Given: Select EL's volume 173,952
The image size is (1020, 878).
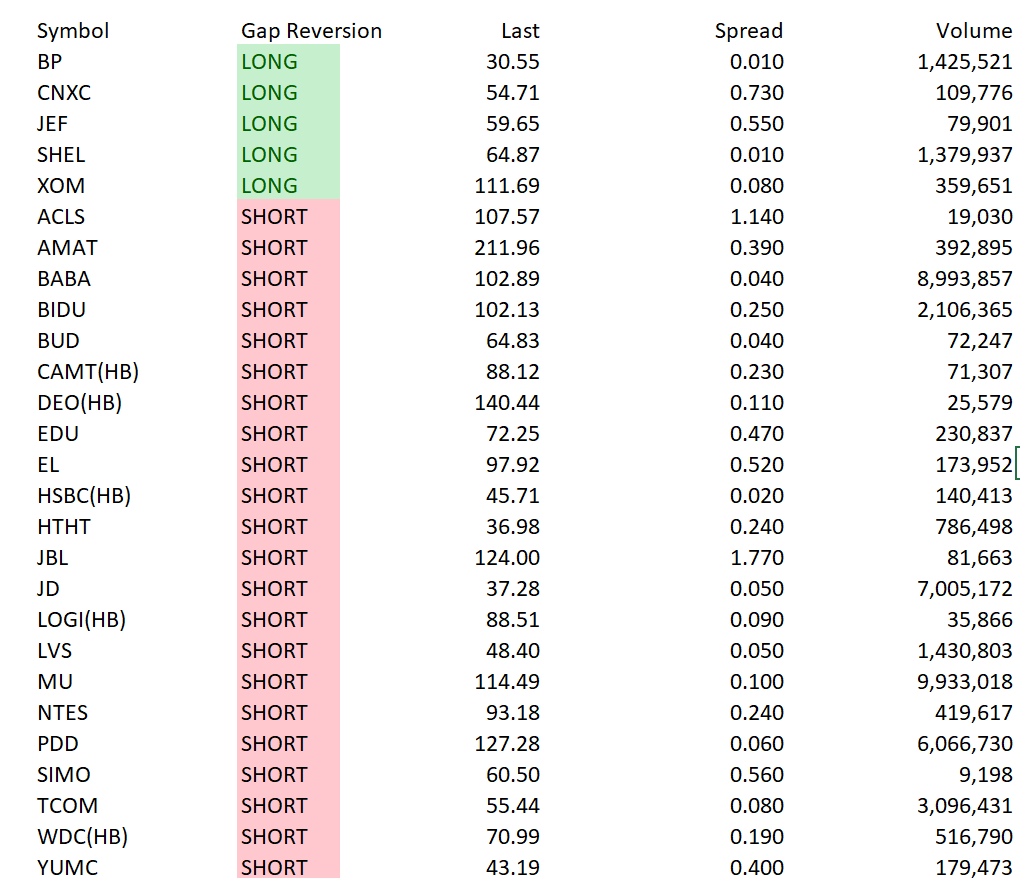Looking at the screenshot, I should pos(974,464).
